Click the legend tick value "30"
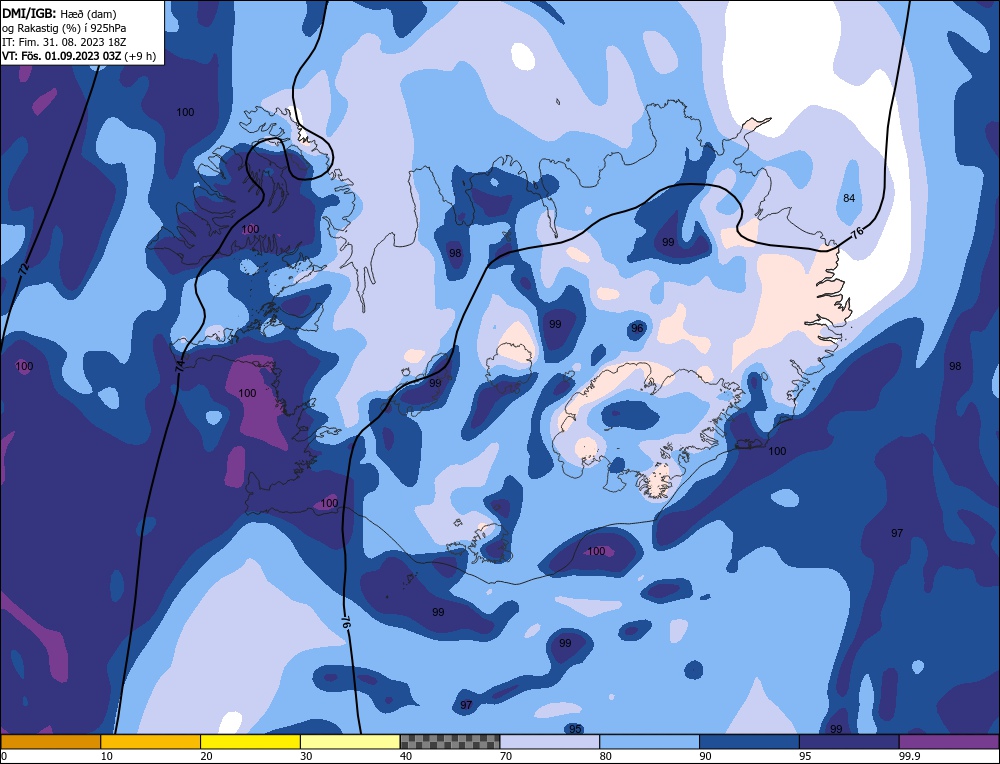 click(x=306, y=756)
